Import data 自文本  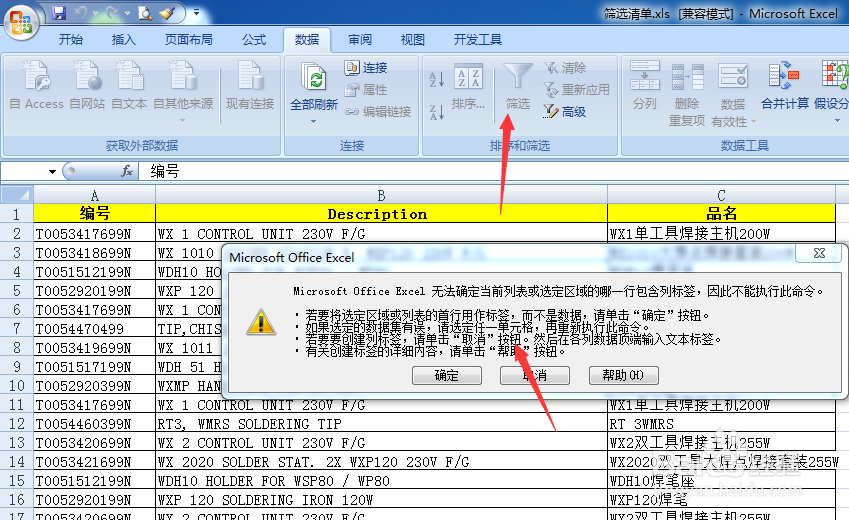point(129,86)
